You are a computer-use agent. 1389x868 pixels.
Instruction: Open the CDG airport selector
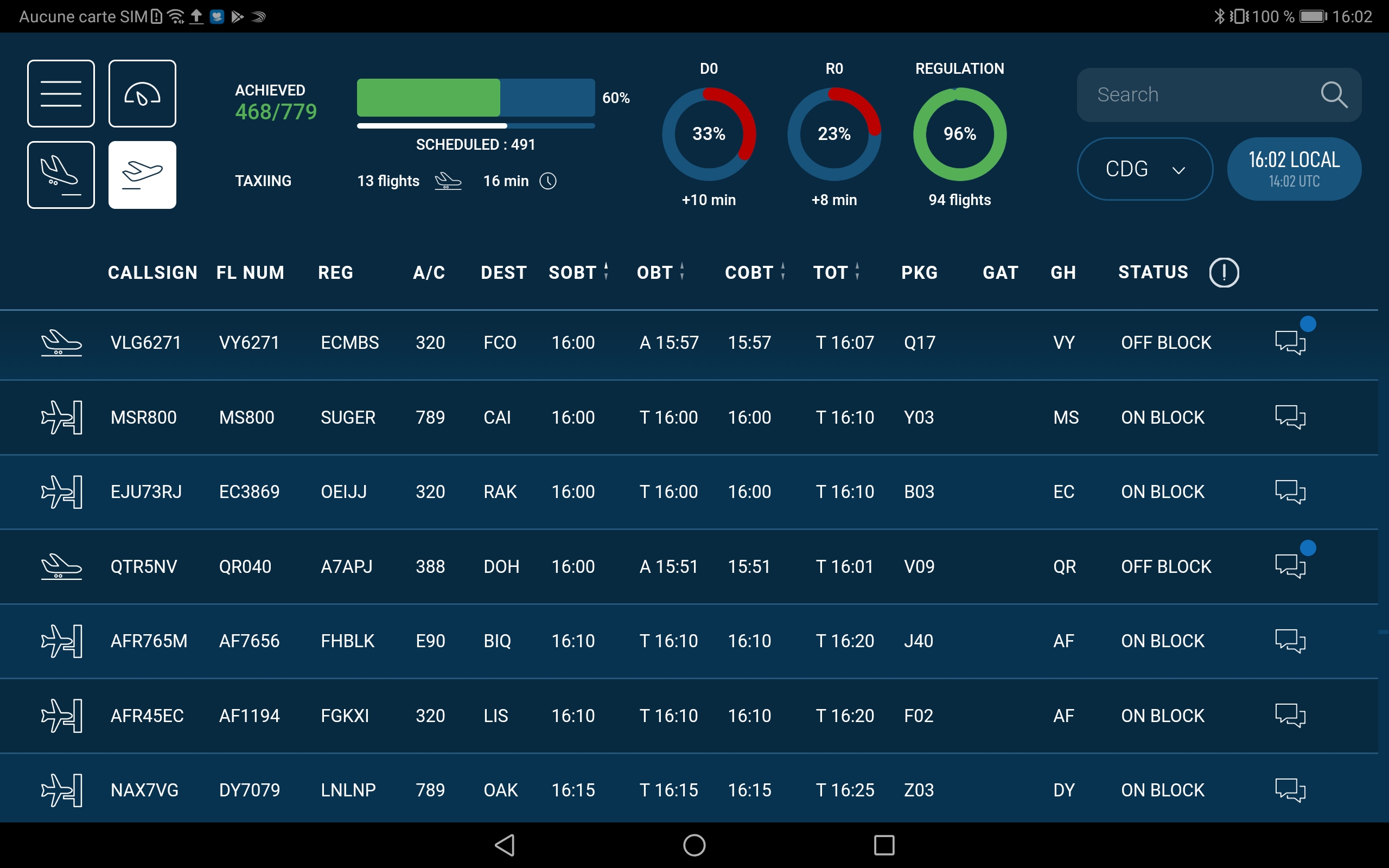[x=1144, y=168]
